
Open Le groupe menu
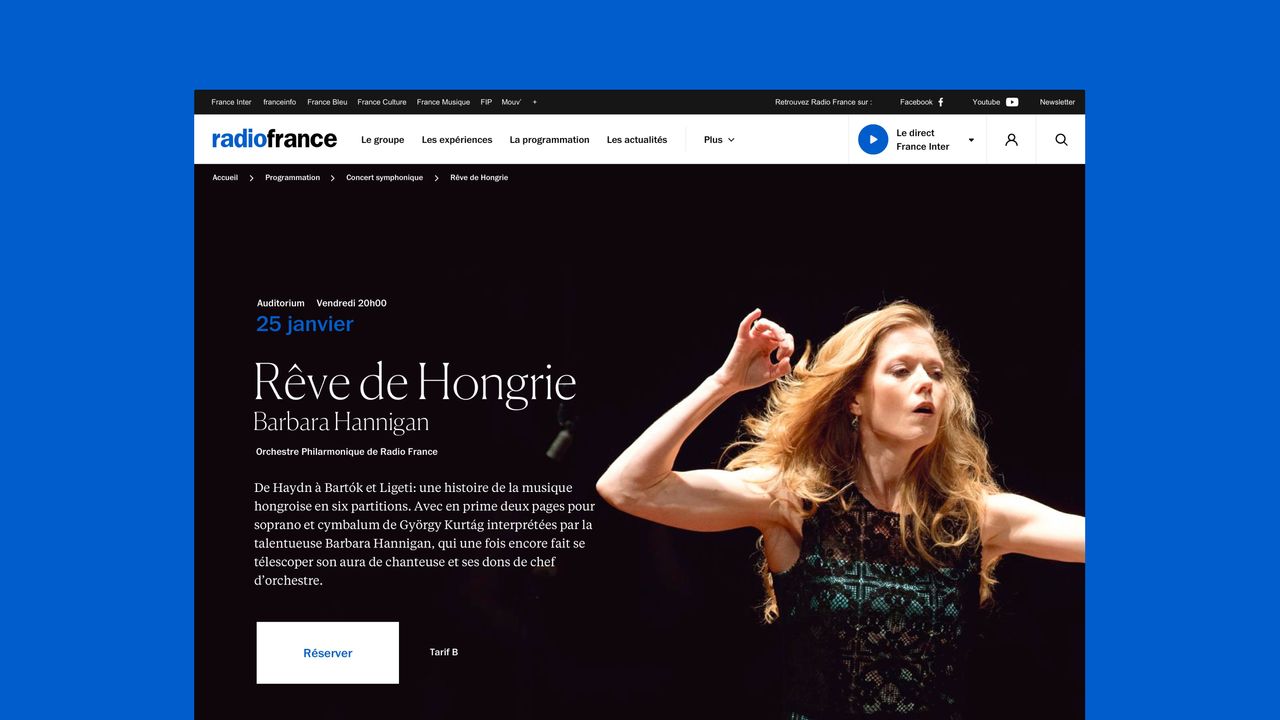click(x=383, y=140)
